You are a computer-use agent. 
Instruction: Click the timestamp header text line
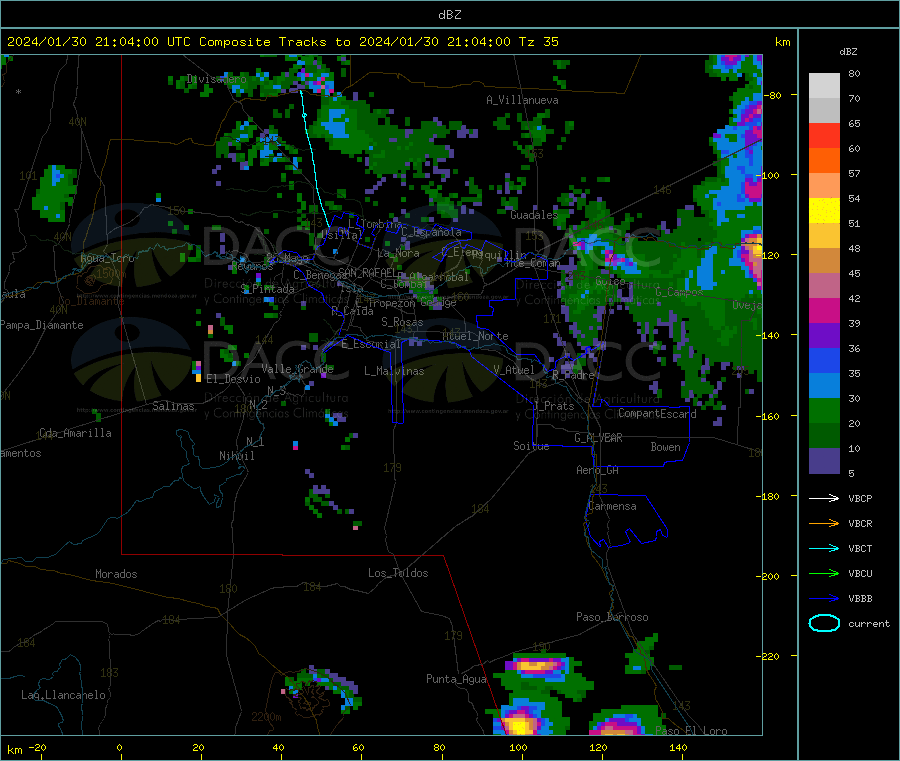[x=282, y=42]
